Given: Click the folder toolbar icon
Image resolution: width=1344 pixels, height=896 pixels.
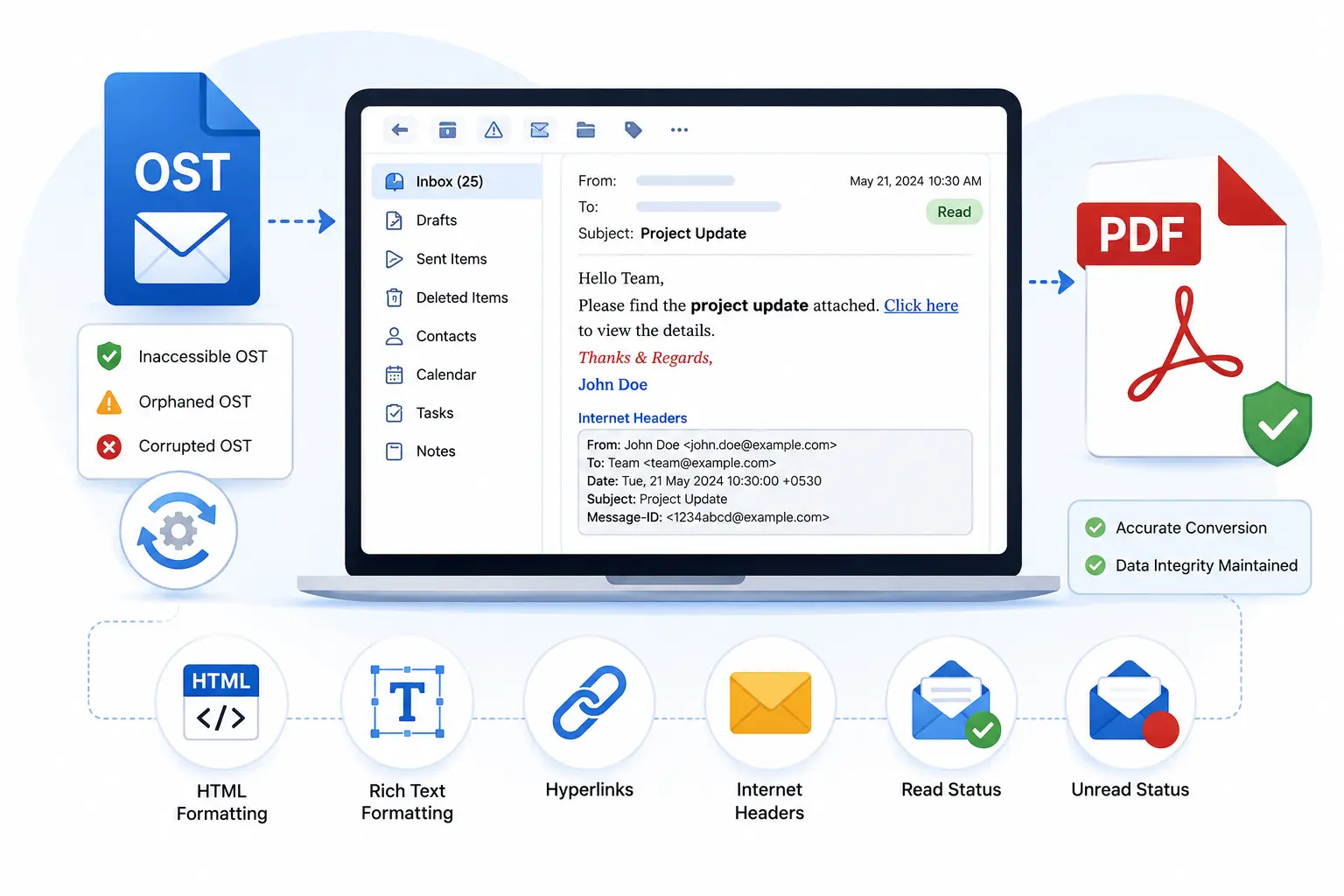Looking at the screenshot, I should [585, 130].
